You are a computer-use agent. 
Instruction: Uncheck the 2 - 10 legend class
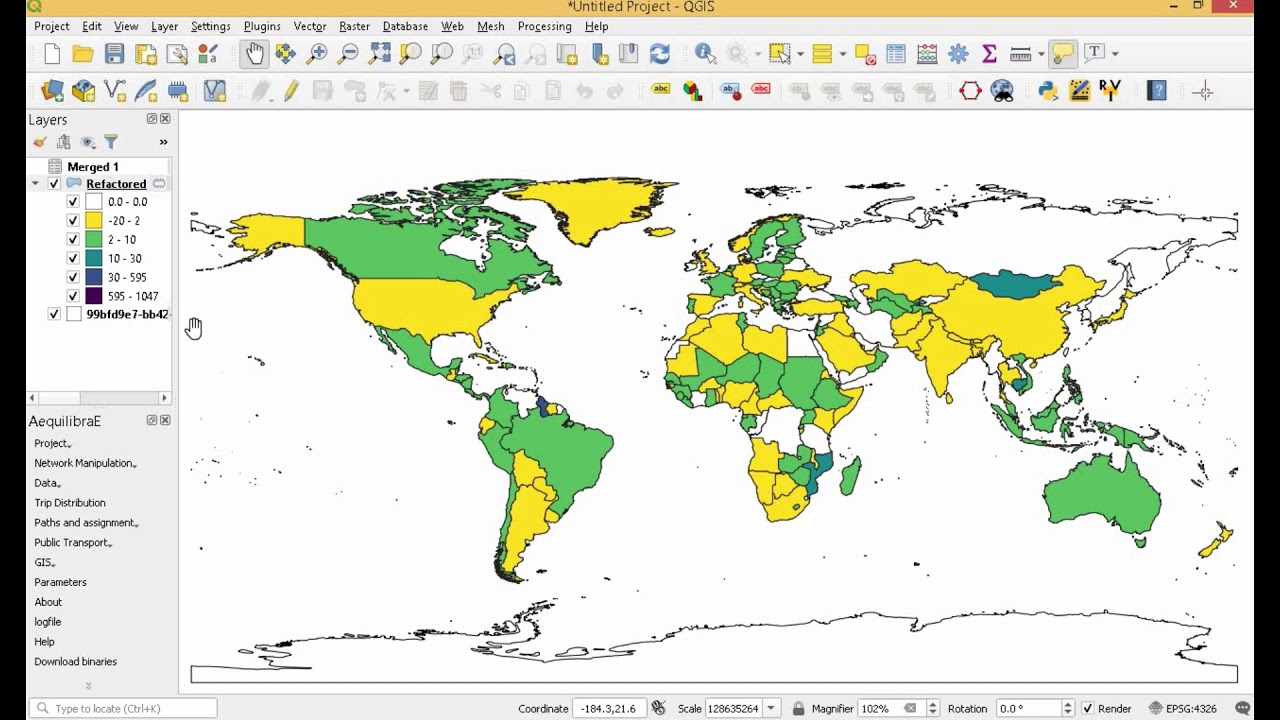pos(73,240)
